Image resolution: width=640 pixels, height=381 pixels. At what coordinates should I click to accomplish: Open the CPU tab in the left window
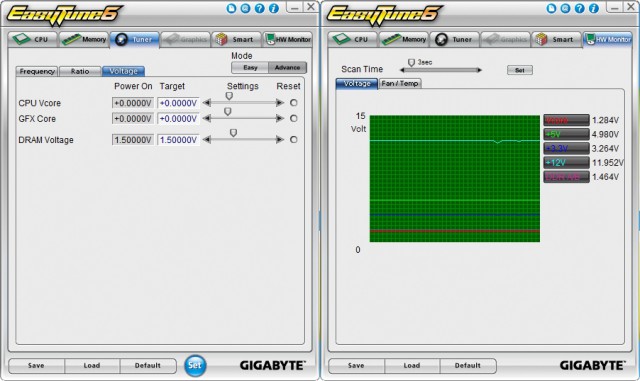point(32,40)
